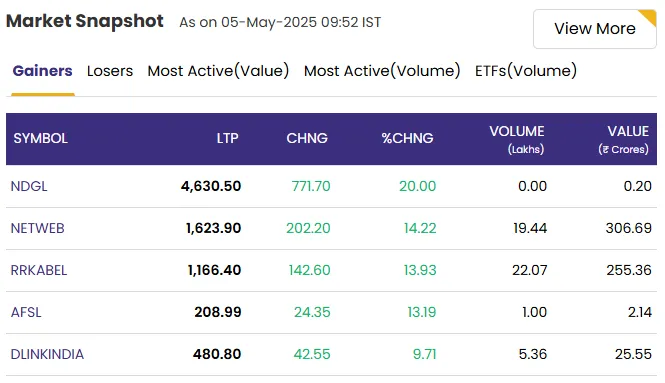Image resolution: width=665 pixels, height=383 pixels.
Task: Click the Market Snapshot heading
Action: pyautogui.click(x=85, y=21)
